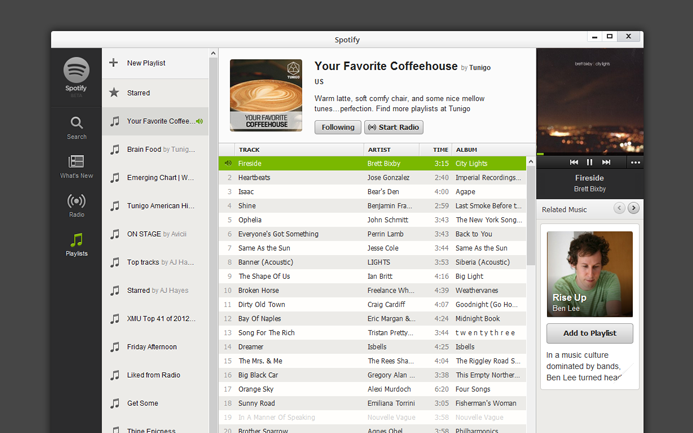
Task: Select track Dirty Old Town
Action: (372, 305)
